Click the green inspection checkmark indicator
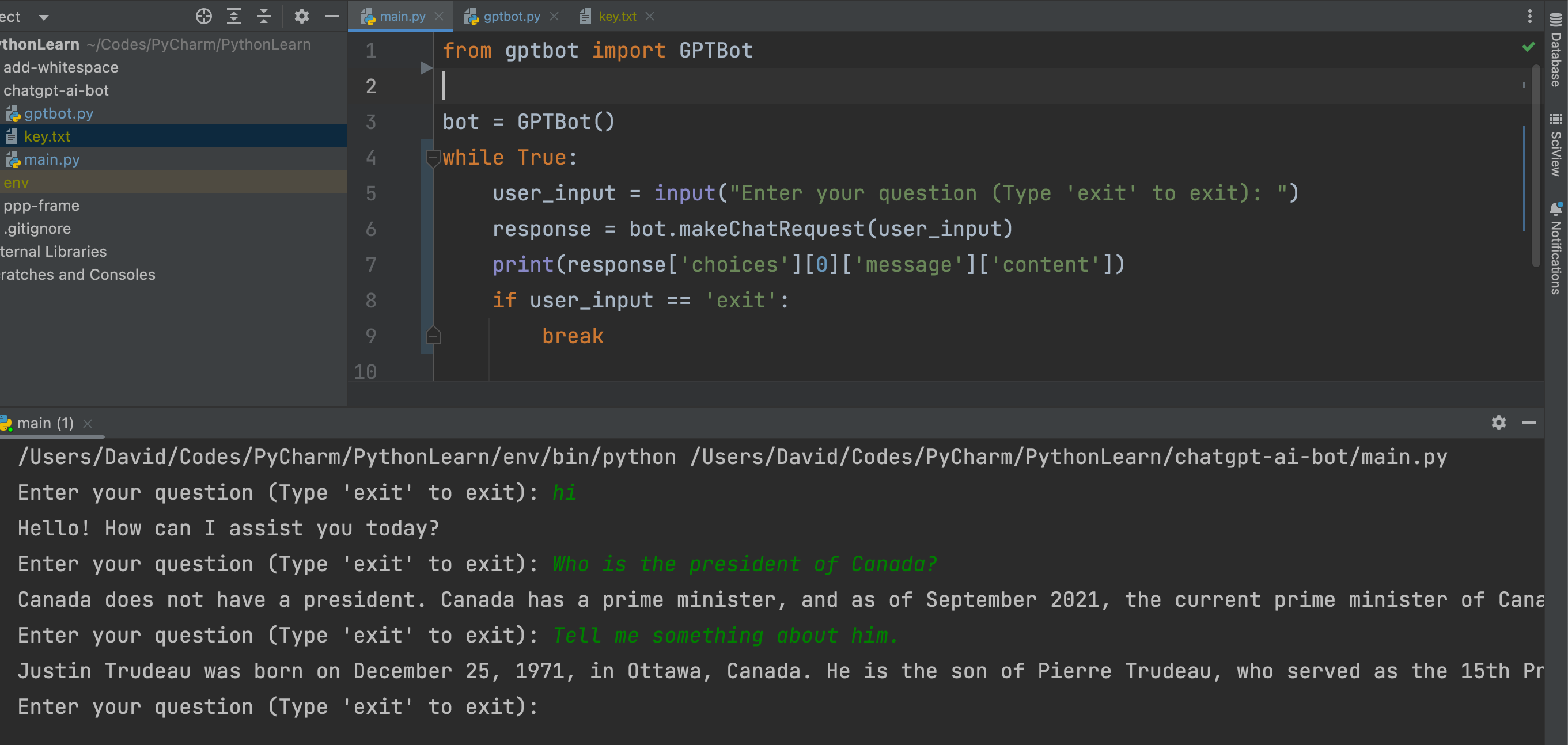The image size is (1568, 745). click(1528, 47)
